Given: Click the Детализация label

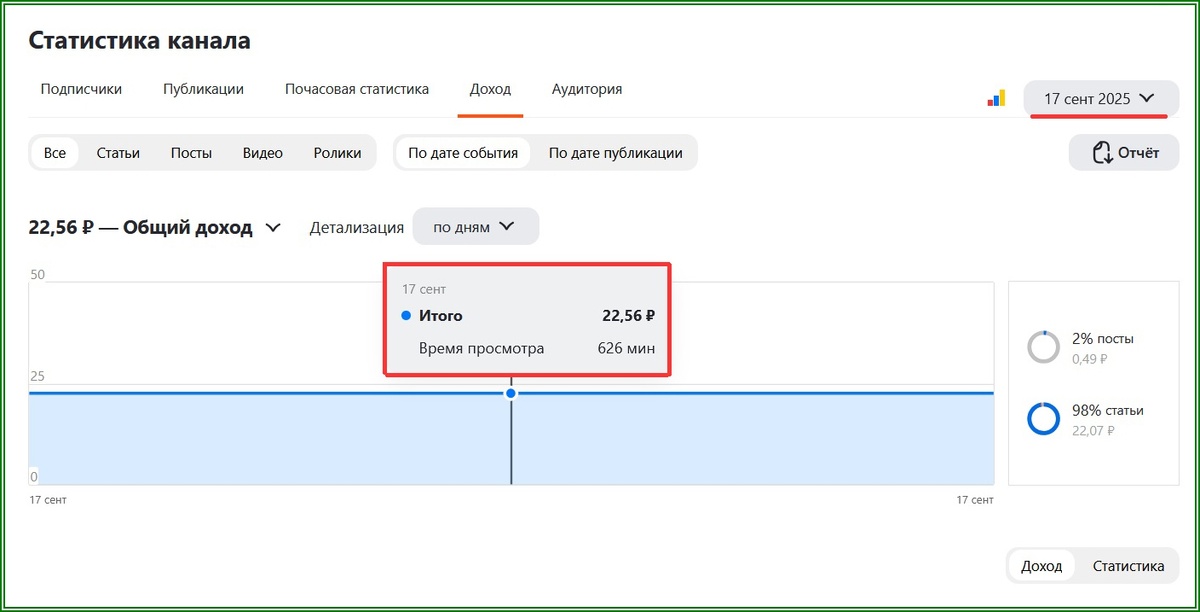Looking at the screenshot, I should click(357, 227).
